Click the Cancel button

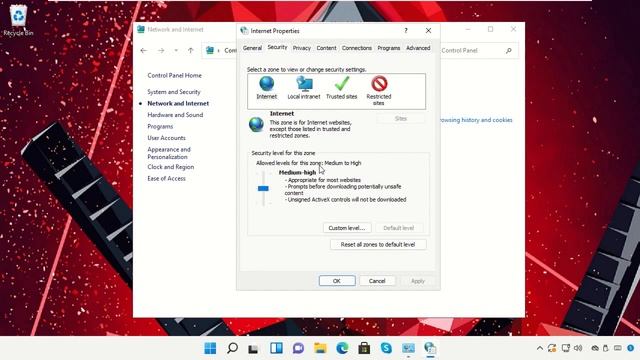click(x=377, y=281)
